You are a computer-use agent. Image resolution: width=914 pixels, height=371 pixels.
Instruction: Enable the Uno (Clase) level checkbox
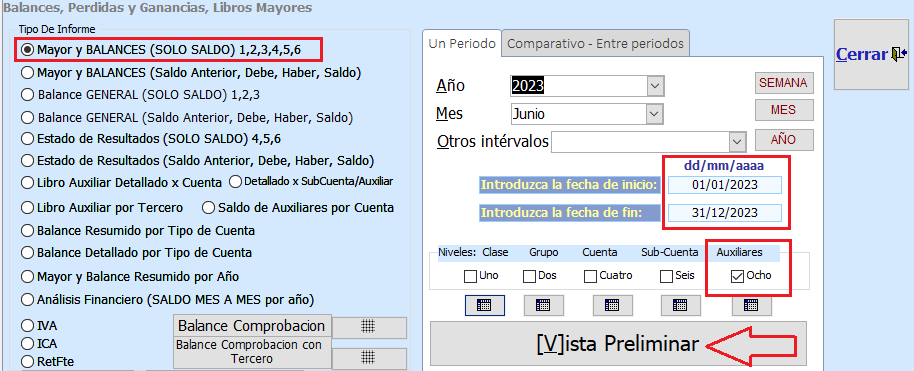click(x=470, y=276)
